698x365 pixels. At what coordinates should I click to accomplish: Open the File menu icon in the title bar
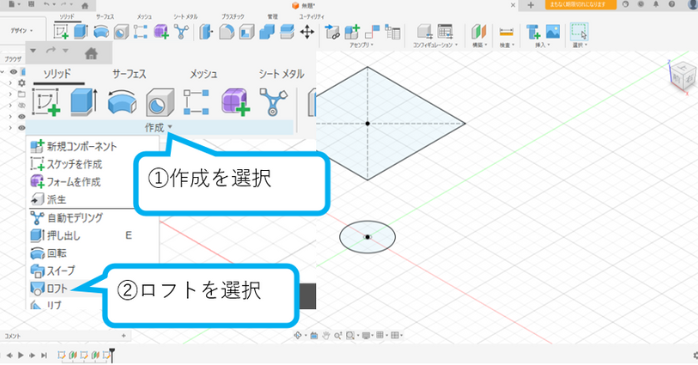click(x=13, y=4)
